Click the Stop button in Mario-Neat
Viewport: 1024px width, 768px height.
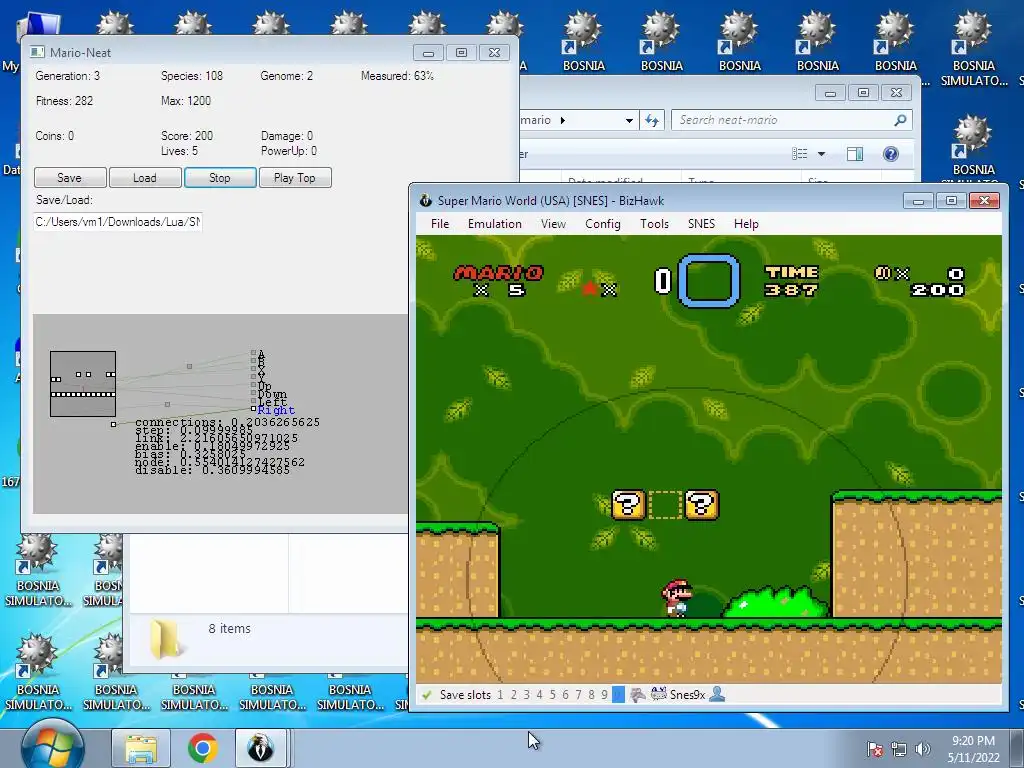click(x=220, y=178)
